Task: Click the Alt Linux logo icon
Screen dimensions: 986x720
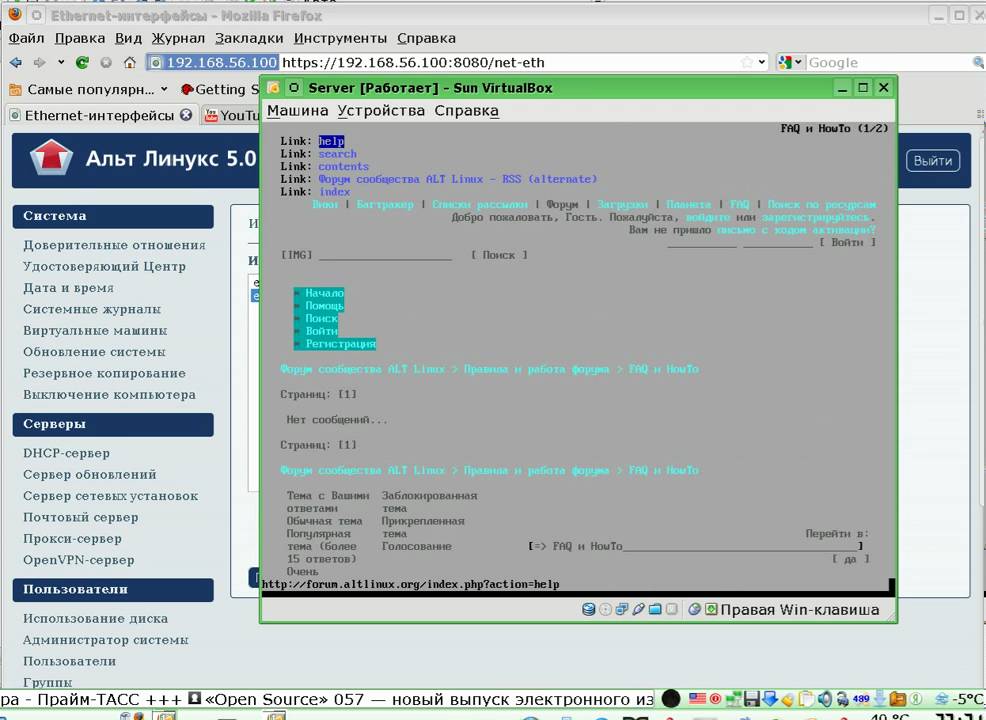Action: 51,157
